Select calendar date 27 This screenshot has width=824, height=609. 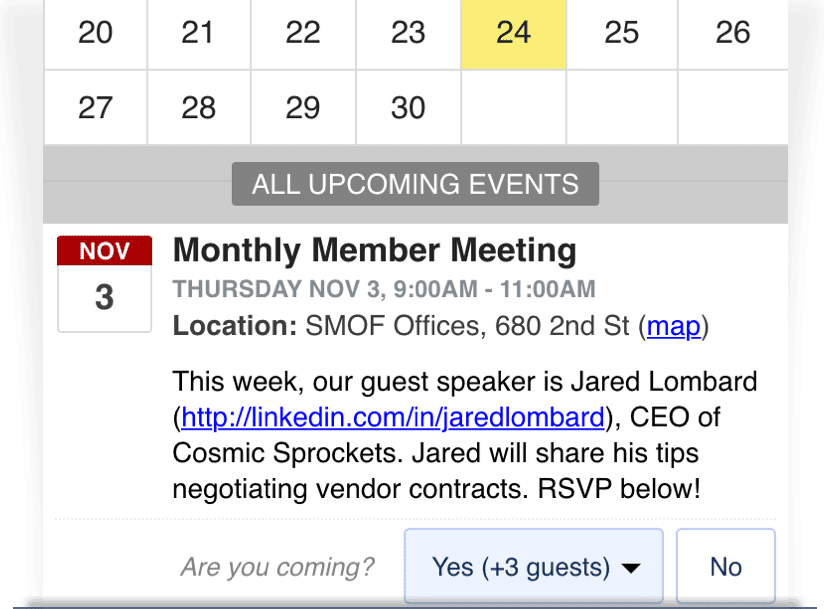tap(96, 107)
